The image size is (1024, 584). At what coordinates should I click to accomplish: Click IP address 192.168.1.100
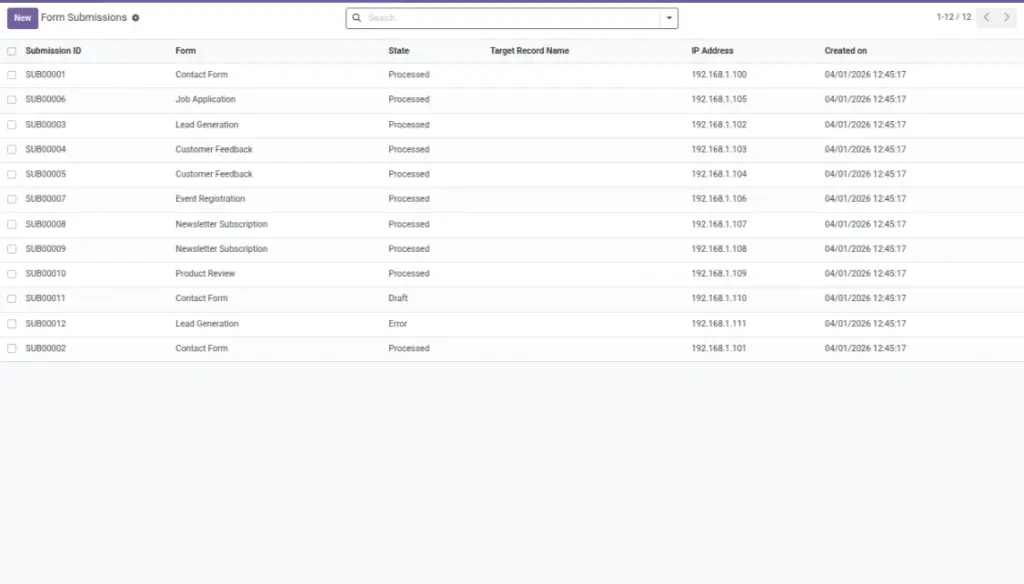(x=719, y=74)
